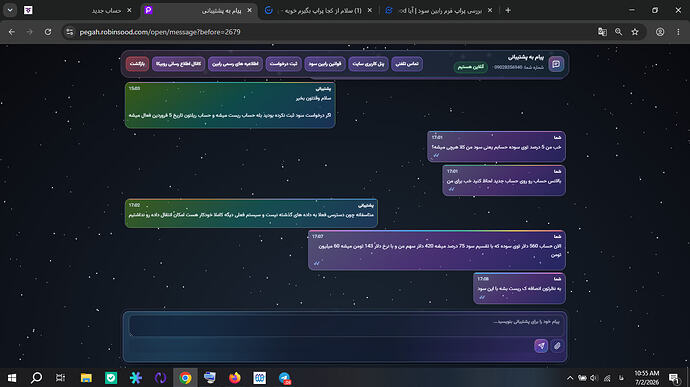Viewport: 690px width, 387px height.
Task: Open Chrome three-dot menu
Action: [678, 32]
